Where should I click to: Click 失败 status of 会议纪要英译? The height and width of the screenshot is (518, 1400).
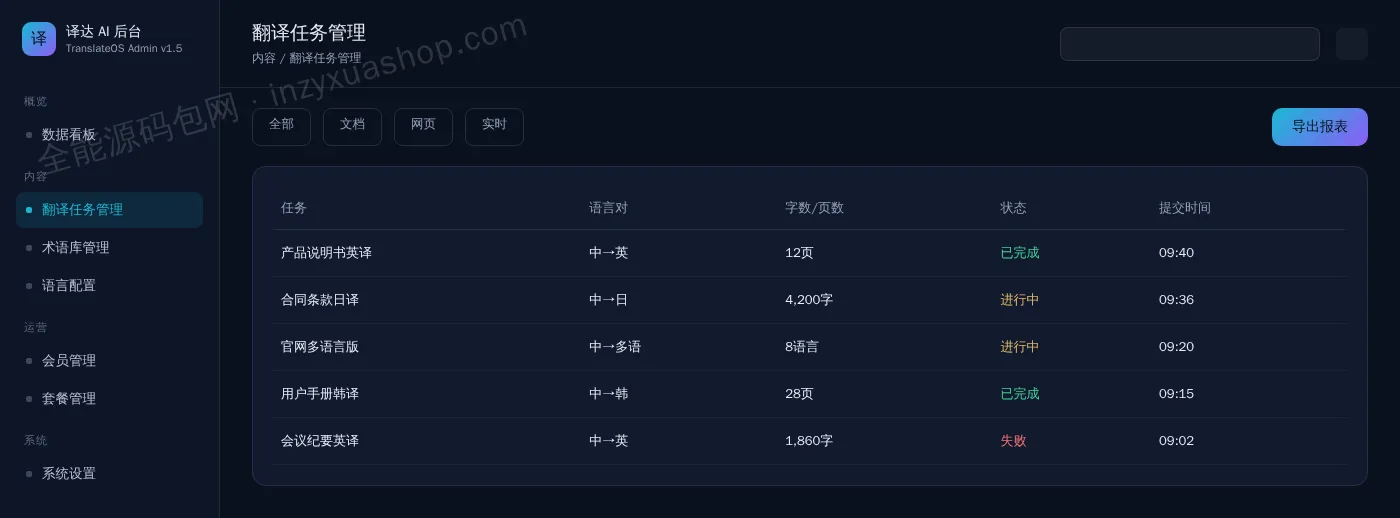coord(1013,441)
